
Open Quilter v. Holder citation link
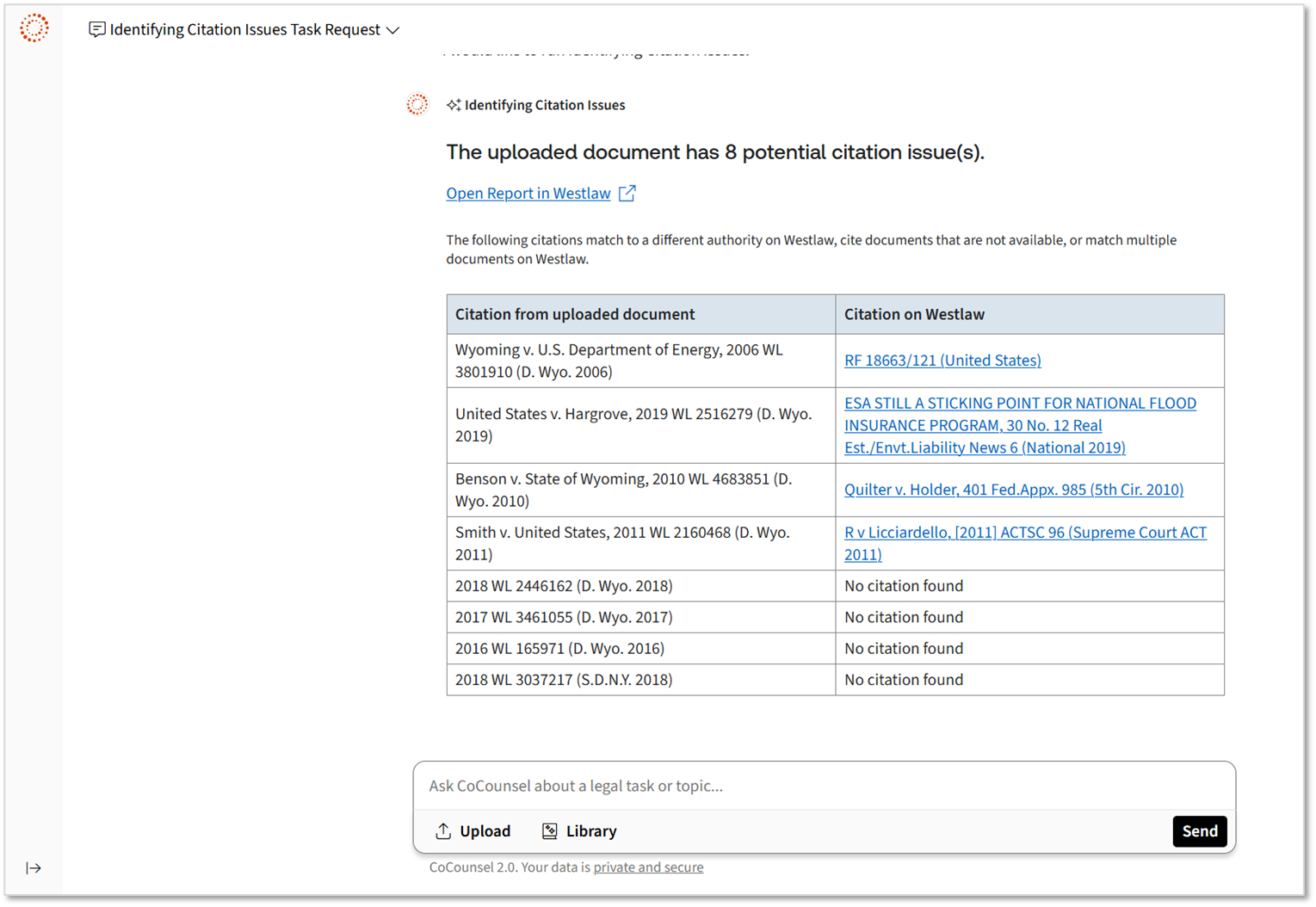1013,490
